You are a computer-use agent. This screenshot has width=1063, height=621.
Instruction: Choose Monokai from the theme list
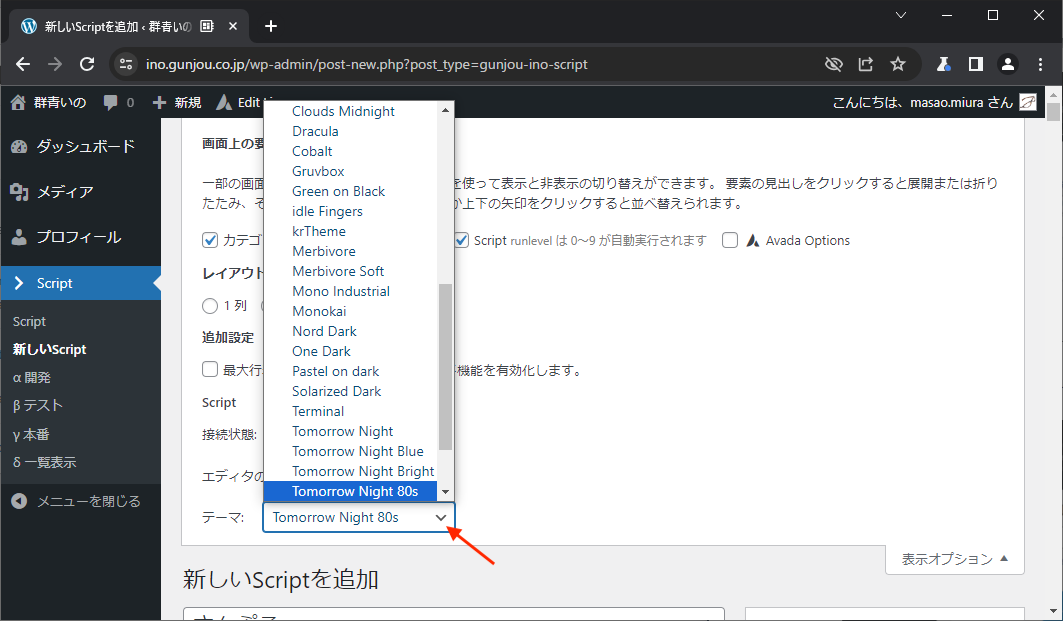click(x=319, y=311)
